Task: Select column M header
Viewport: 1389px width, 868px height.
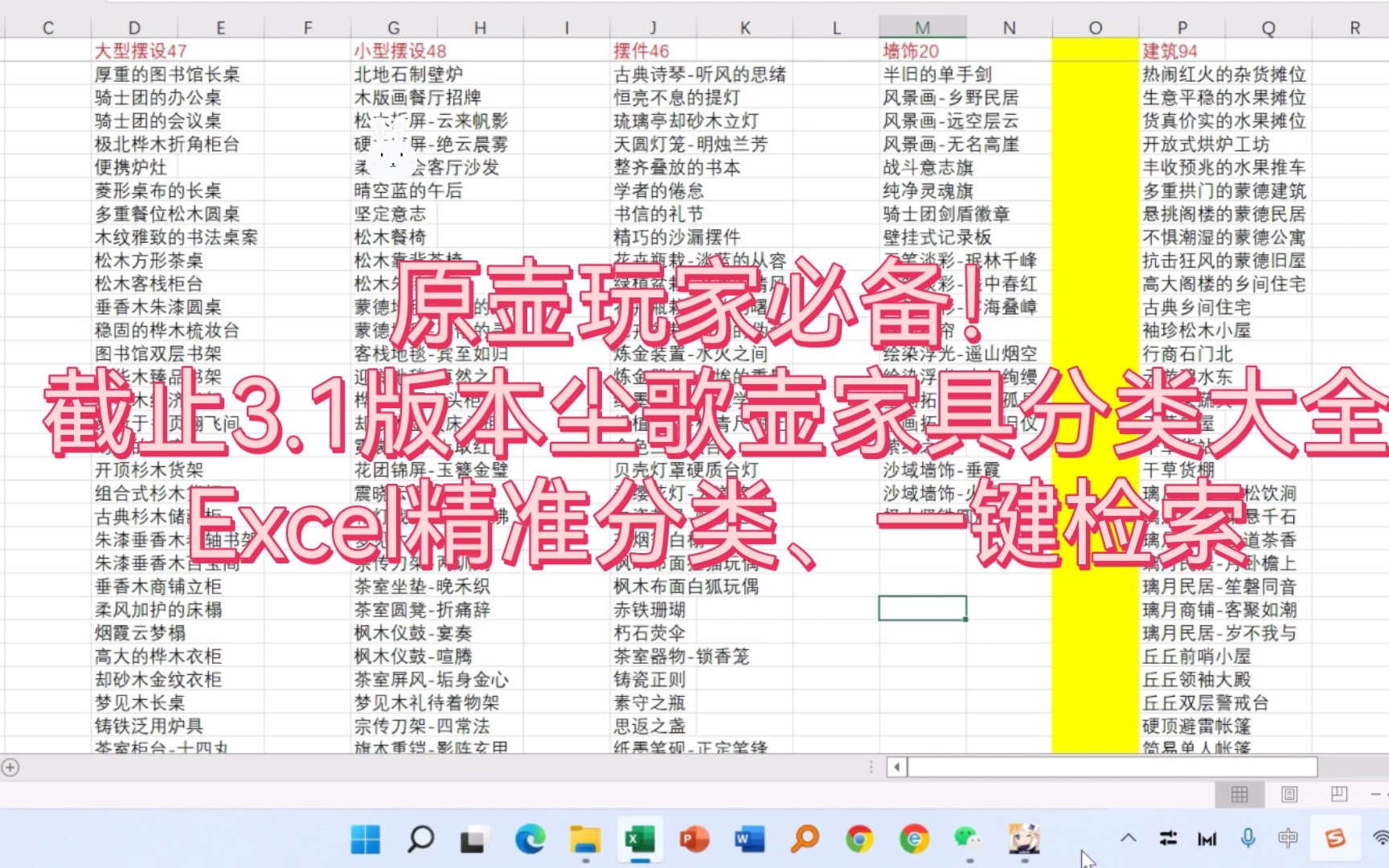Action: 922,28
